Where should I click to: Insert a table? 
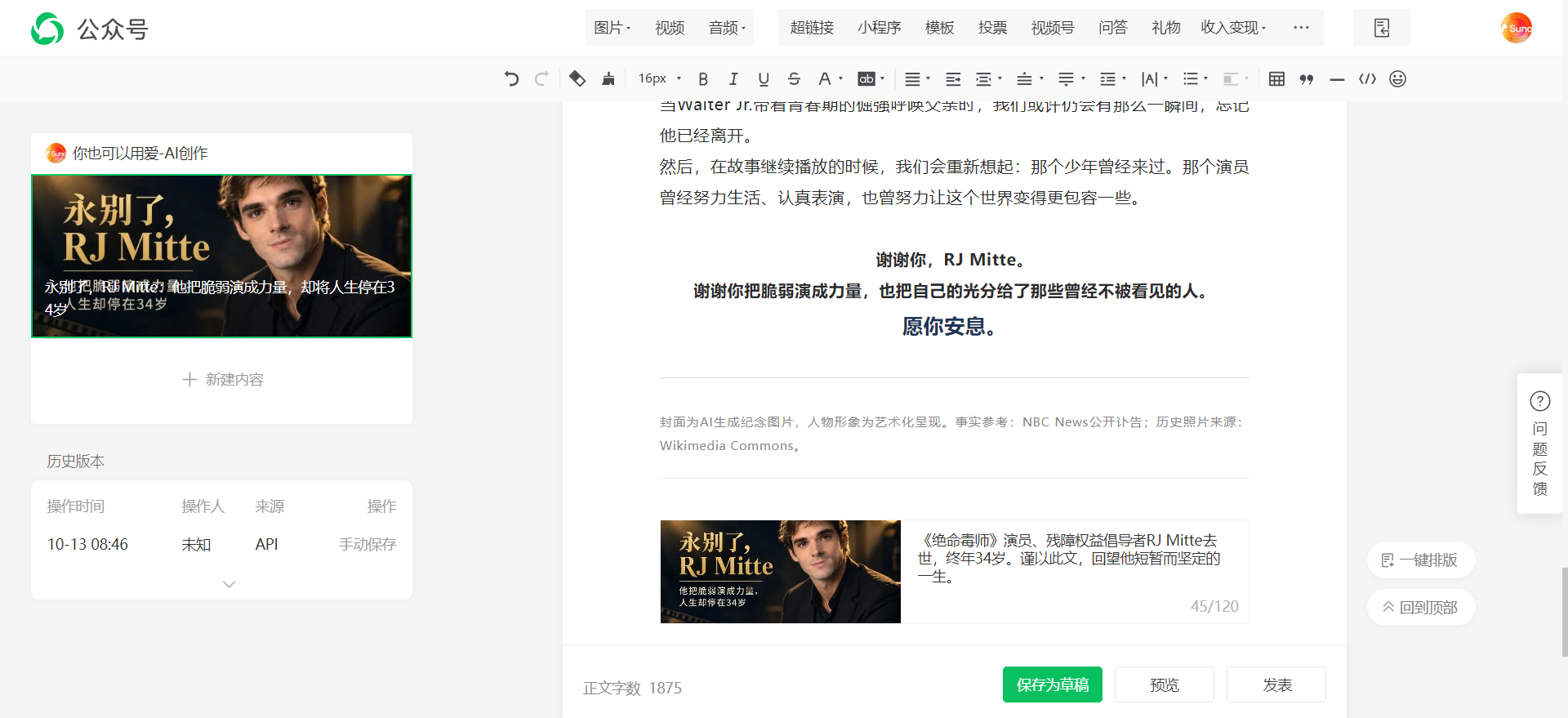(x=1276, y=78)
